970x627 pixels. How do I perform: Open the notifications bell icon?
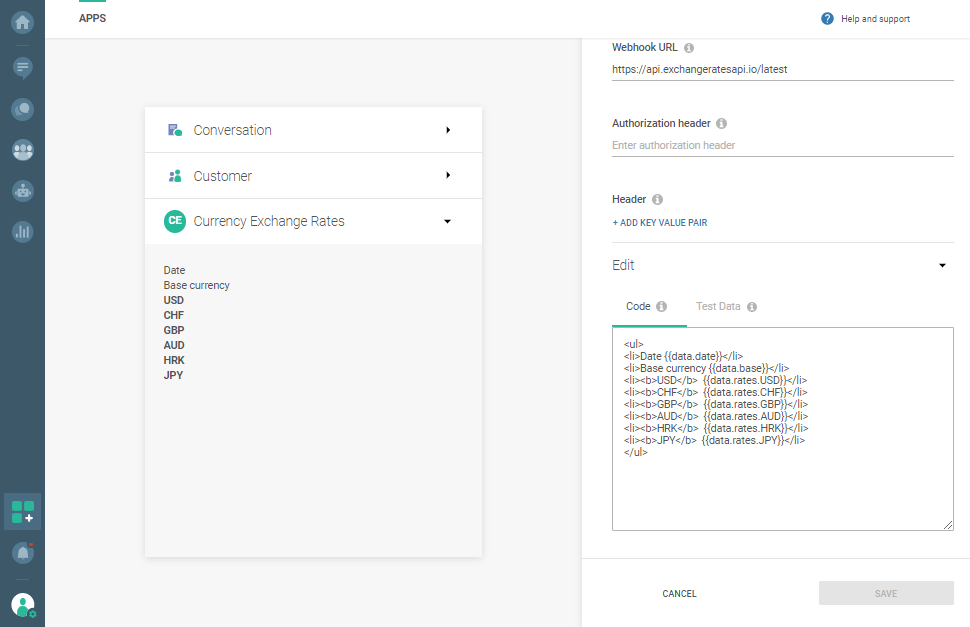pyautogui.click(x=22, y=553)
